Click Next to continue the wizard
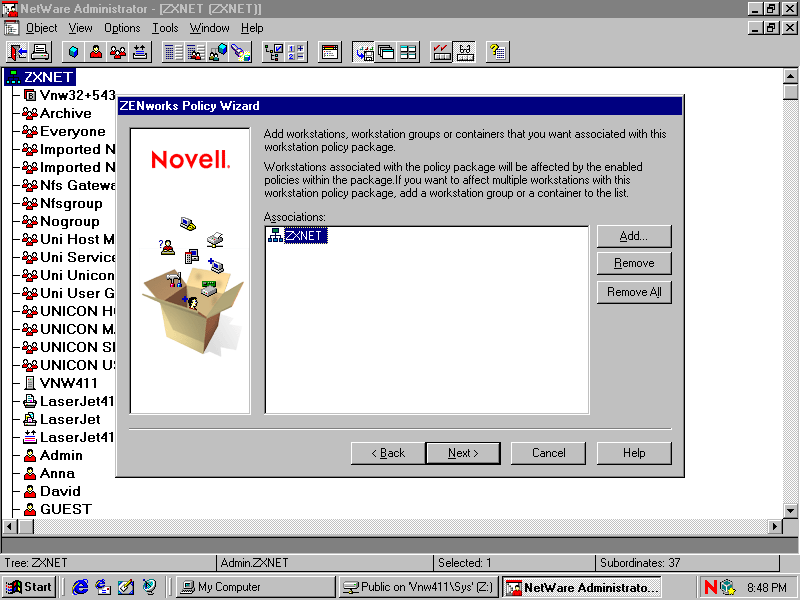This screenshot has height=600, width=800. tap(463, 453)
